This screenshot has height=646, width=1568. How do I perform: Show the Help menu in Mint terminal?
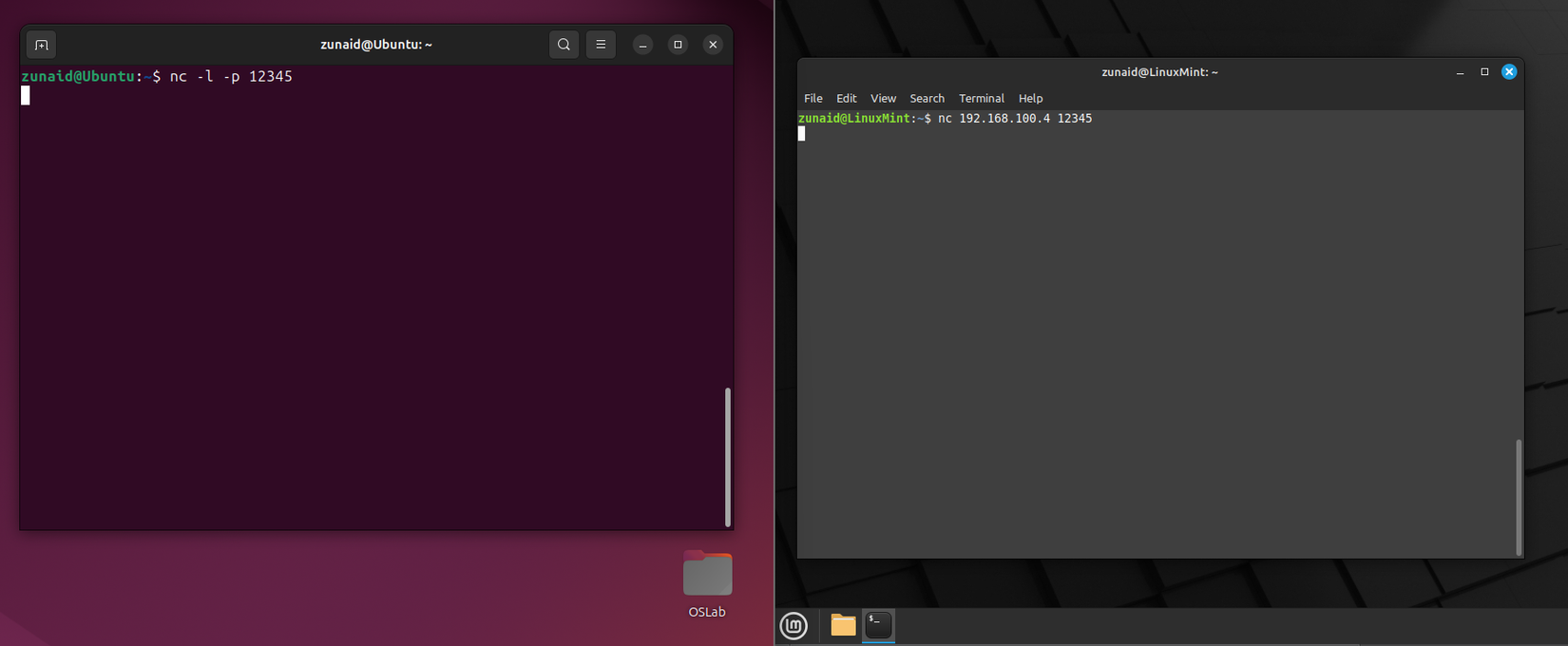(1030, 99)
